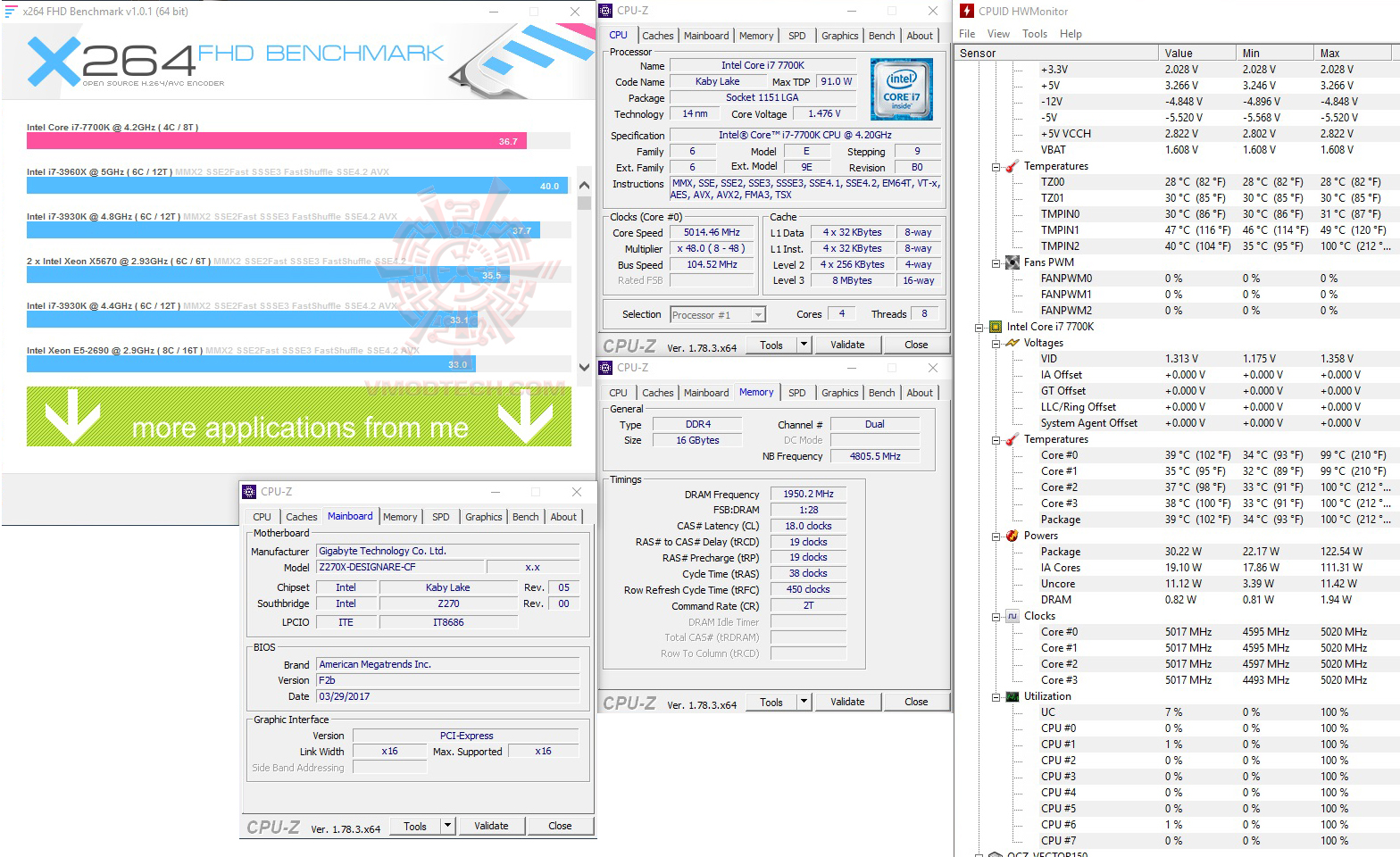Click the 'Socket 1151 LGA' package value
This screenshot has width=1400, height=857.
pyautogui.click(x=762, y=97)
